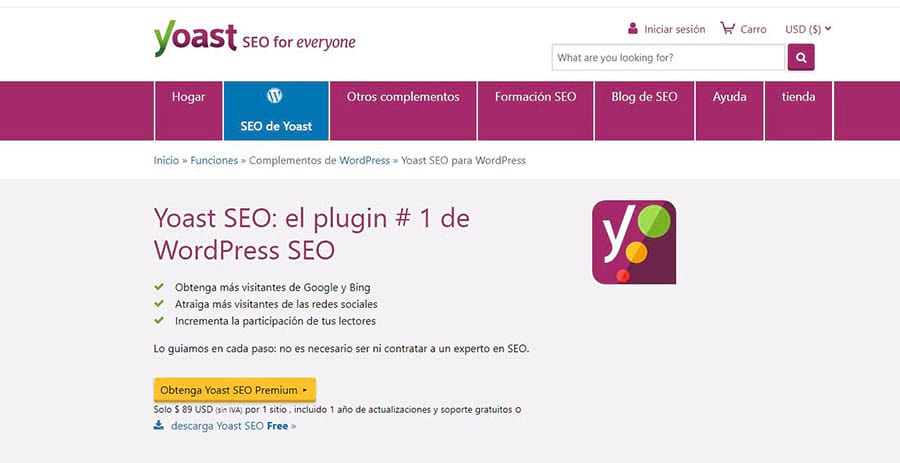Click the Yoast SEO plugin logo image
Image resolution: width=900 pixels, height=463 pixels.
[x=634, y=242]
